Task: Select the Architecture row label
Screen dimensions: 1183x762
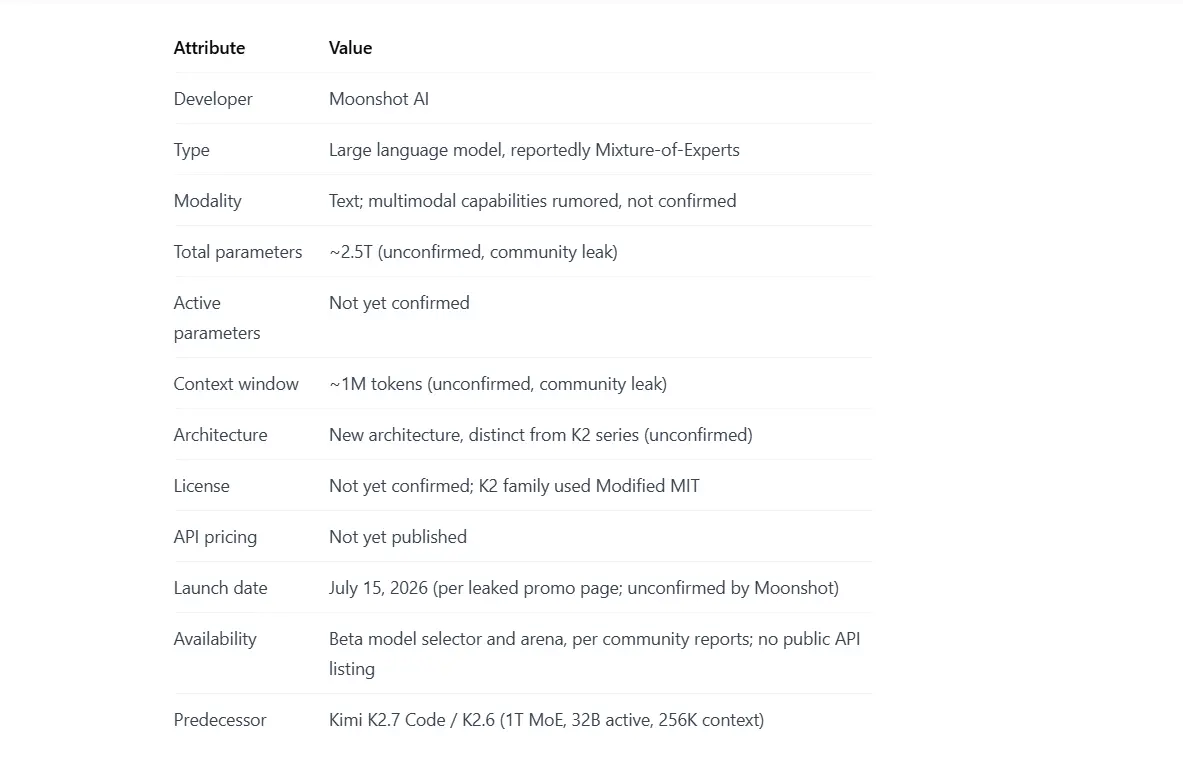Action: point(220,435)
